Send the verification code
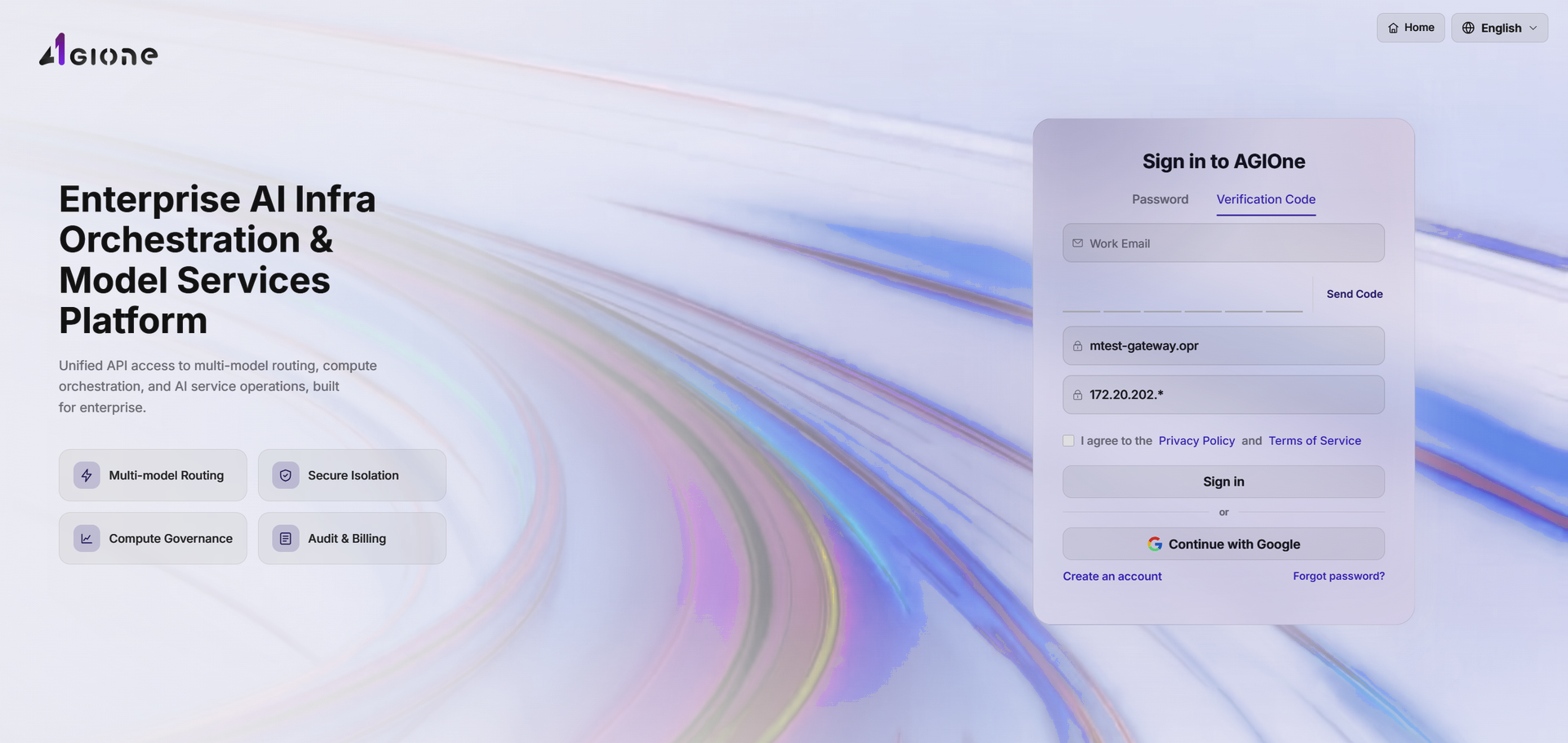The image size is (1568, 743). (x=1354, y=294)
